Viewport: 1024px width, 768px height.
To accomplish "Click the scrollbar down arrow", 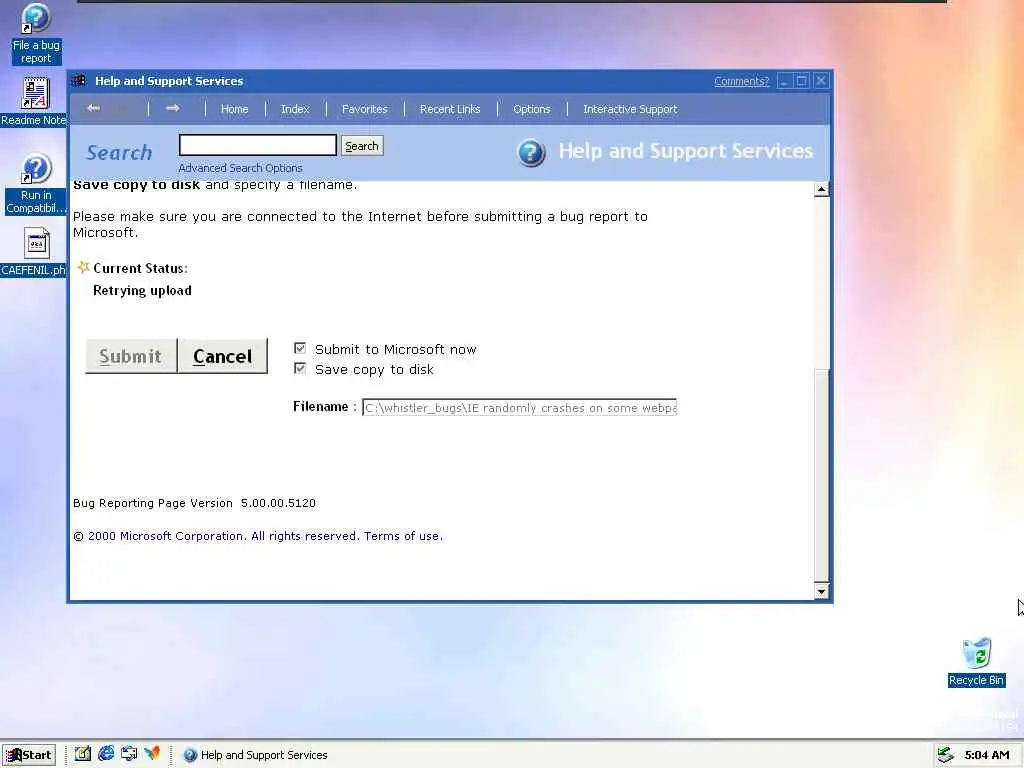I will click(x=822, y=591).
